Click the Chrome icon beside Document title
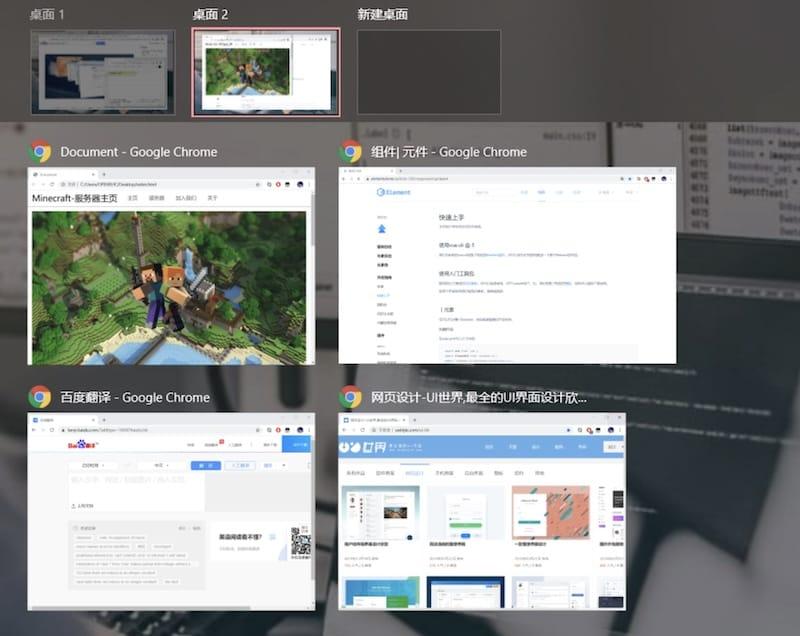Screen dimensions: 800x636 (40, 151)
